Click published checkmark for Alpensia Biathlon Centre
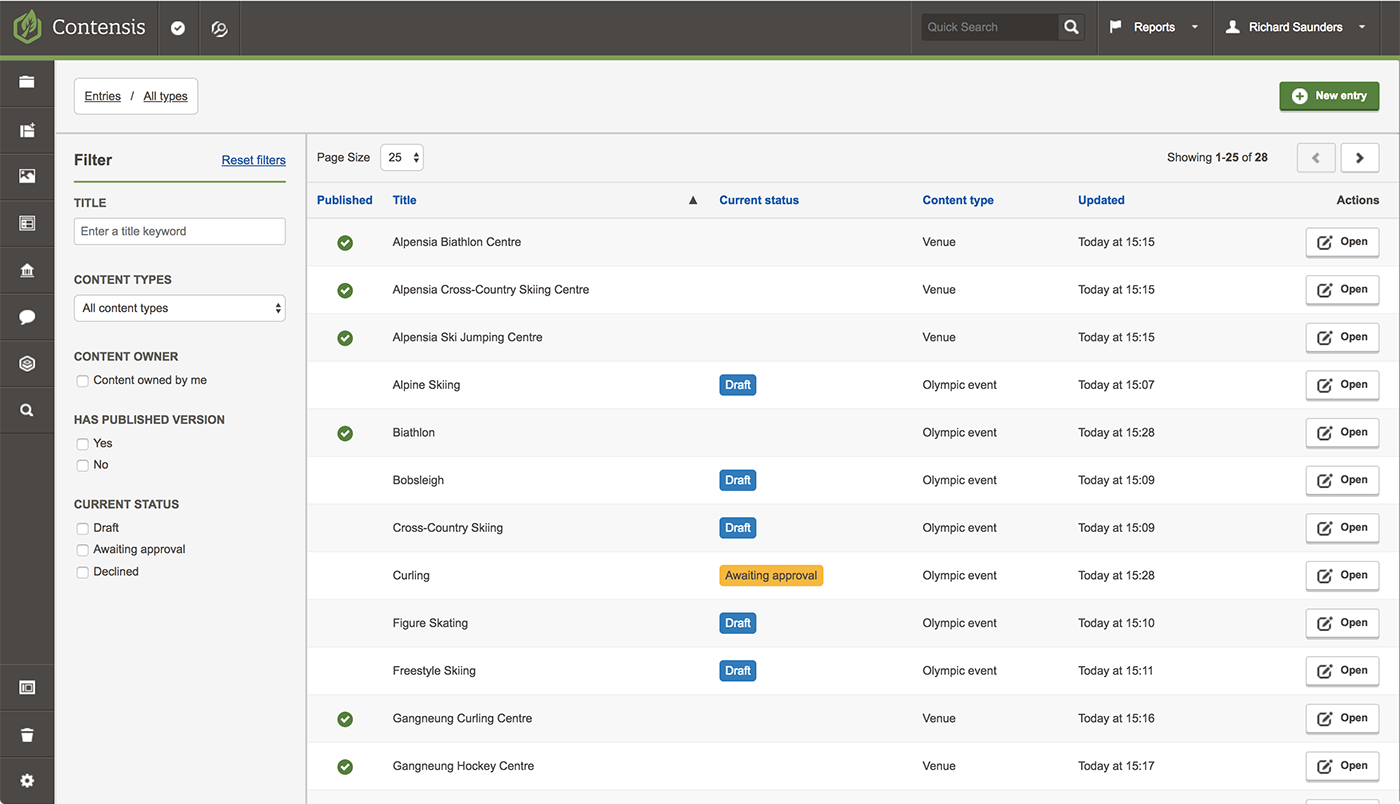 click(x=345, y=242)
